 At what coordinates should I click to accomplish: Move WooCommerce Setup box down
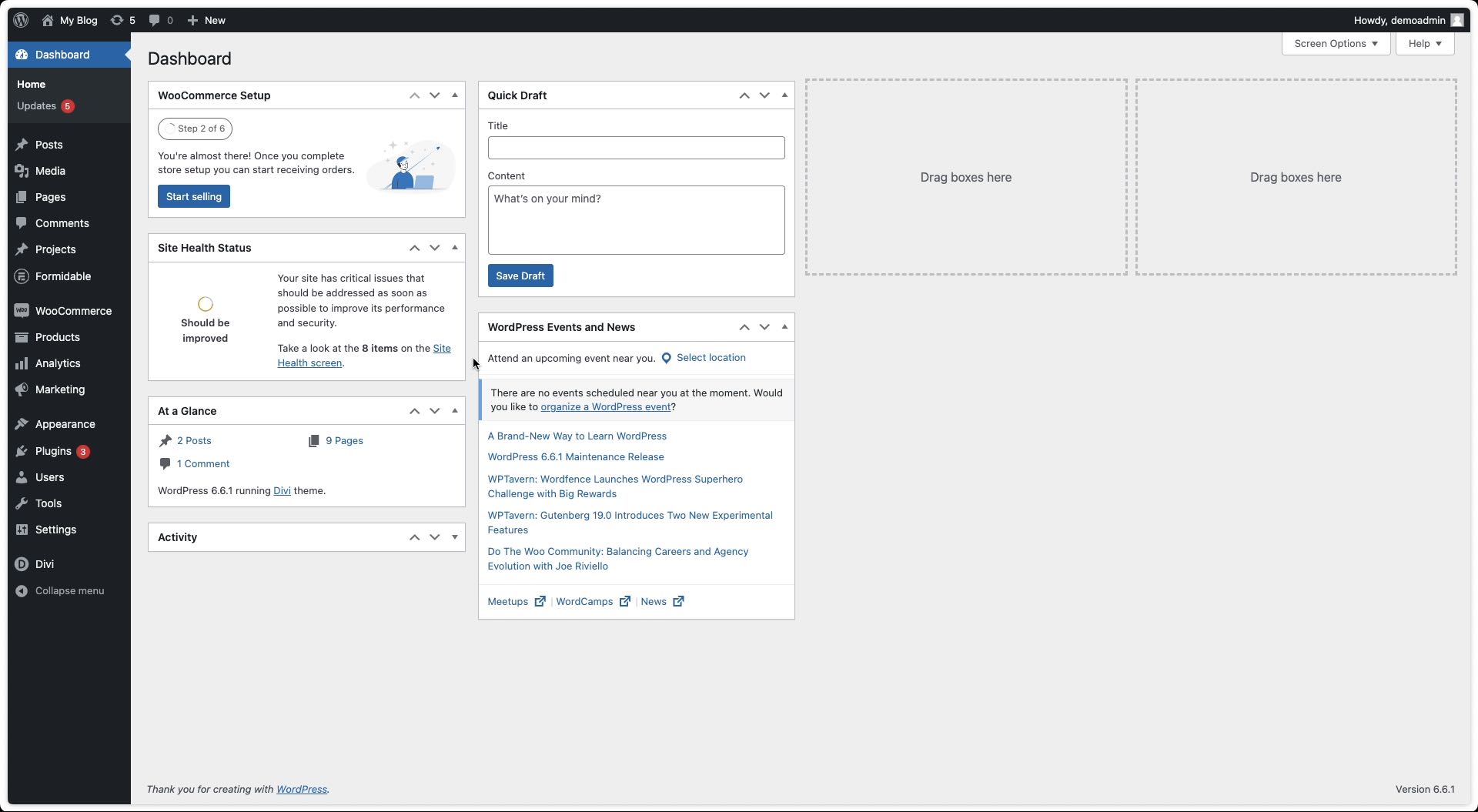(435, 95)
